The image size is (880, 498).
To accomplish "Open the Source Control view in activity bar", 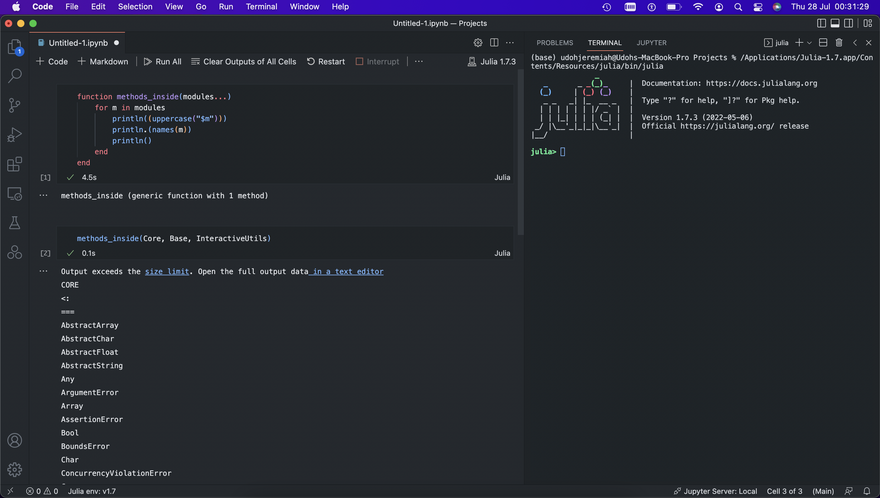I will point(15,105).
